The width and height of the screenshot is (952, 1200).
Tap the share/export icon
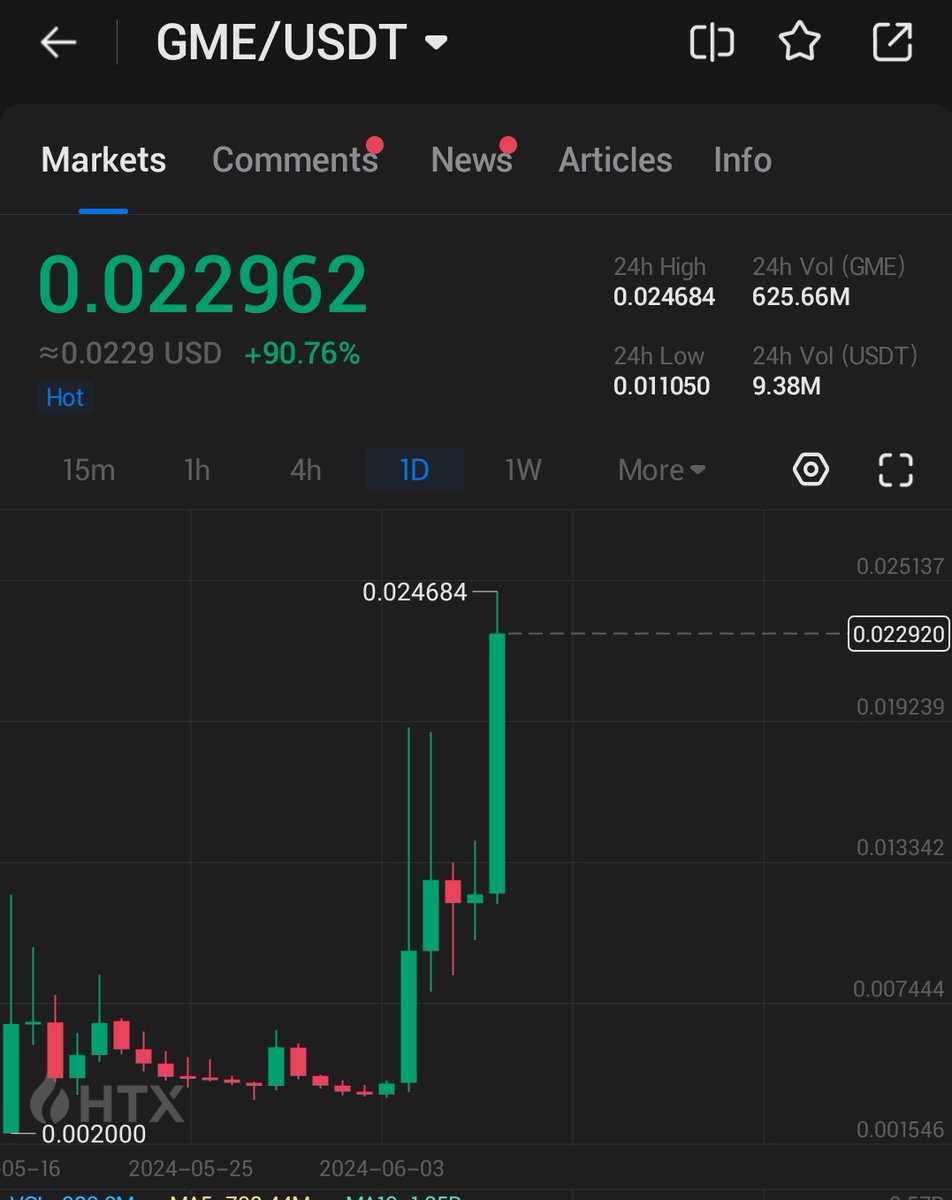coord(892,42)
